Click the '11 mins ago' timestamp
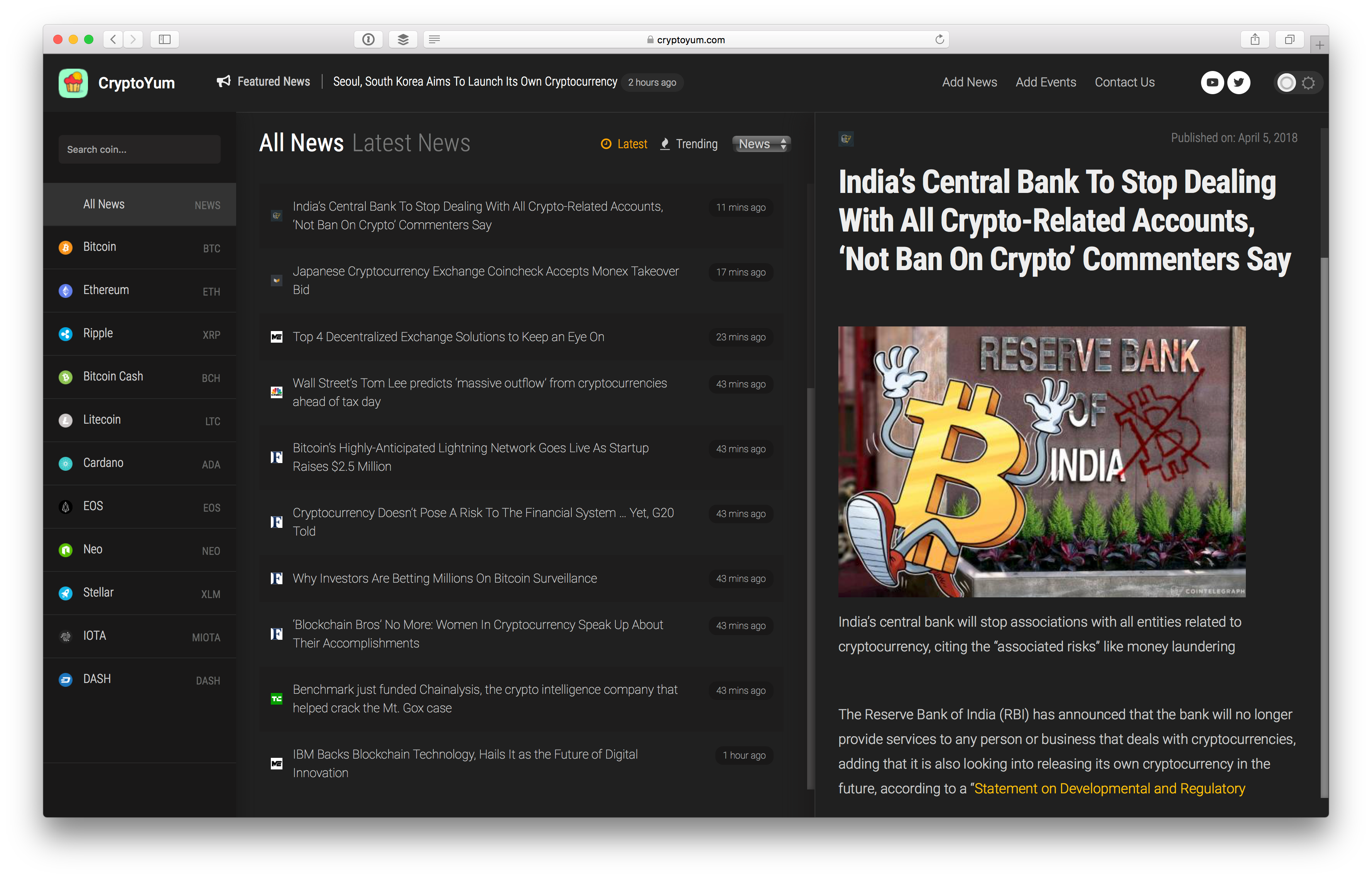 click(740, 207)
